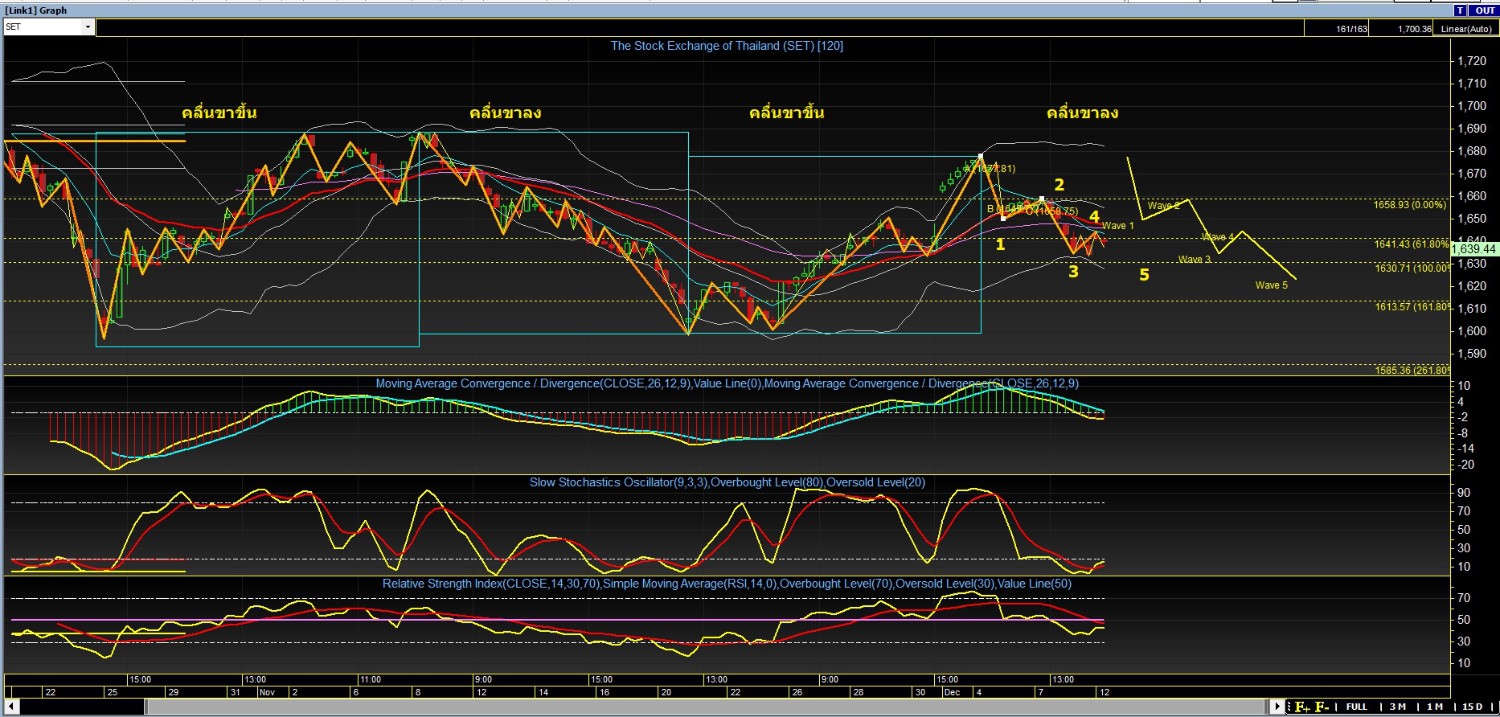Click the Wave 3 projection label
The width and height of the screenshot is (1500, 717).
1194,259
